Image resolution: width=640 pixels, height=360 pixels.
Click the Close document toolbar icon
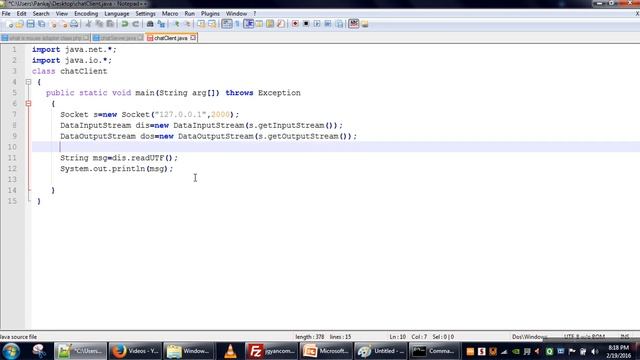tap(53, 24)
